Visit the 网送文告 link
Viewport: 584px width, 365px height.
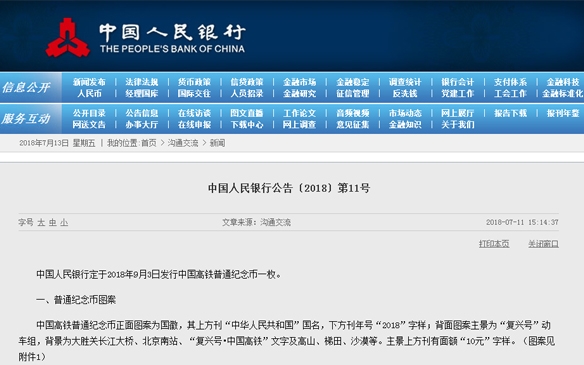coord(89,124)
